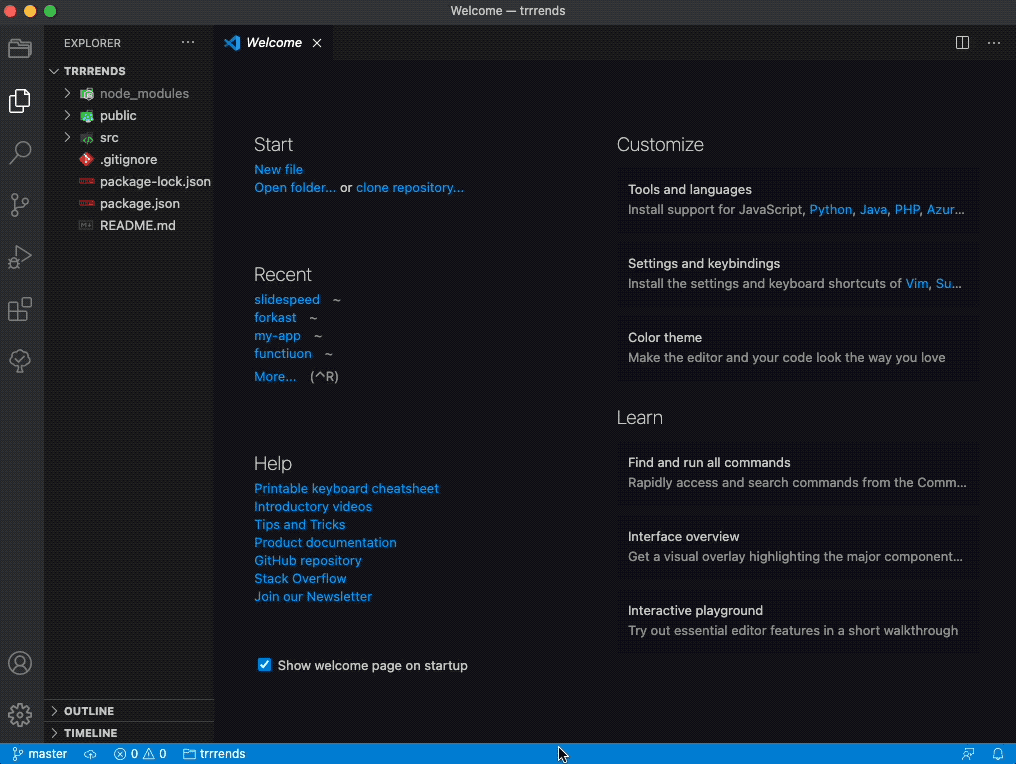This screenshot has height=764, width=1016.
Task: Open Settings and keybindings card
Action: [x=798, y=273]
